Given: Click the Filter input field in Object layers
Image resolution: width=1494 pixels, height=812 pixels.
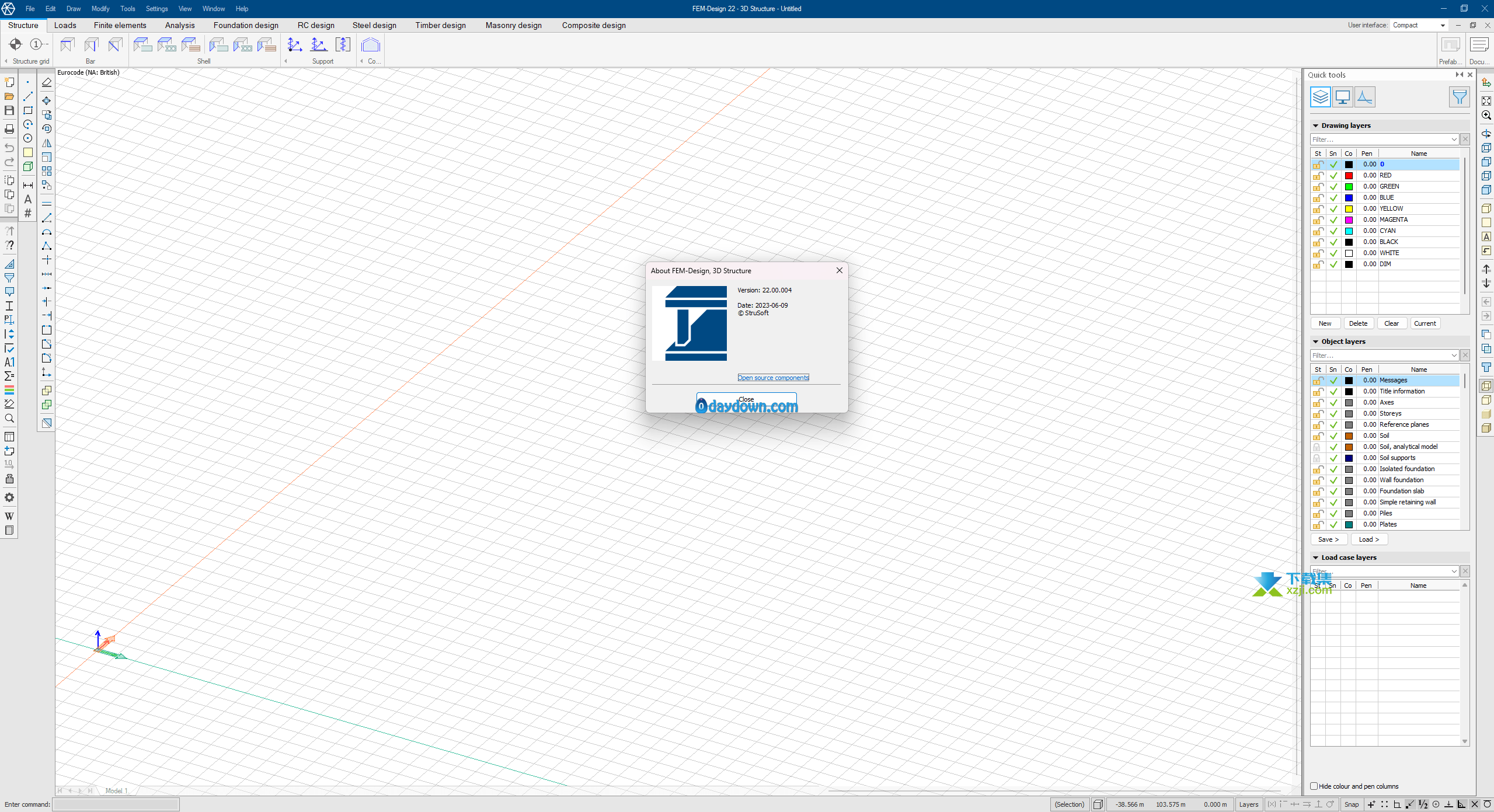Looking at the screenshot, I should click(x=1382, y=355).
